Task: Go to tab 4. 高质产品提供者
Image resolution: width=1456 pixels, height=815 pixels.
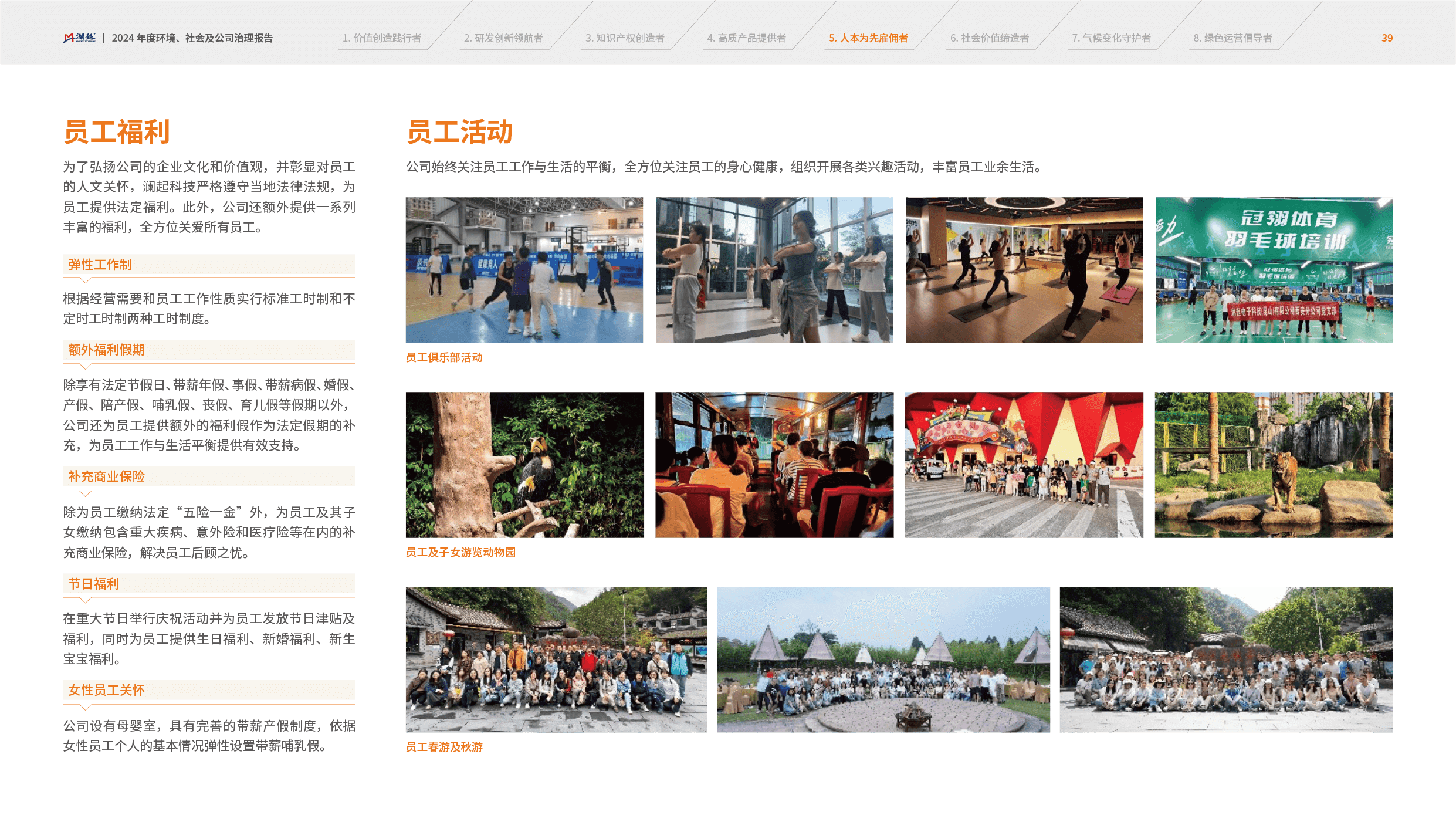Action: 746,38
